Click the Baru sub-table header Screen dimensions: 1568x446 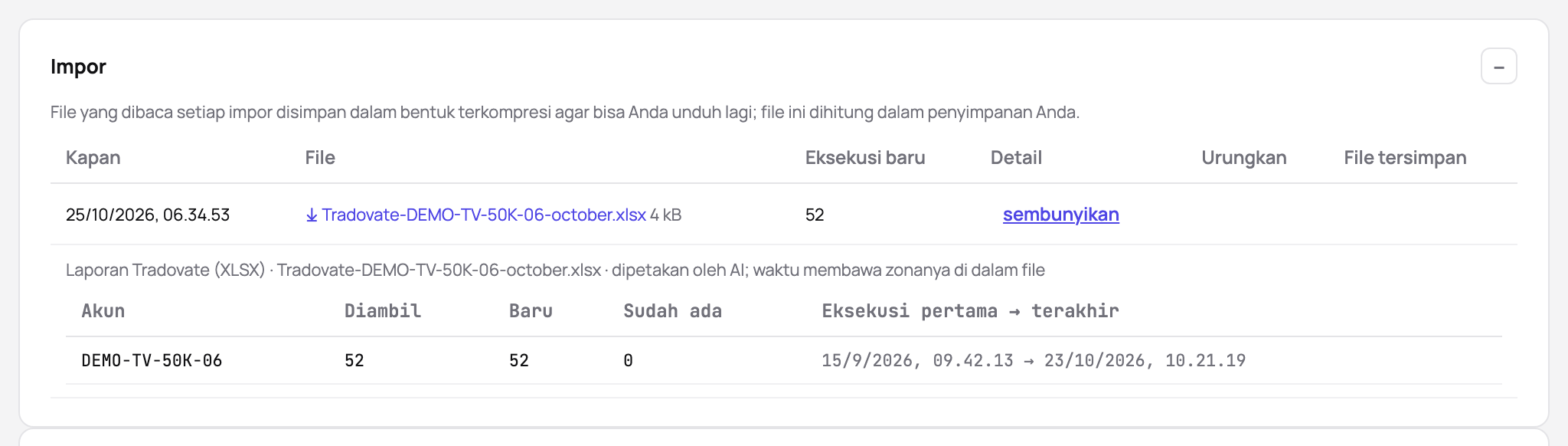531,311
